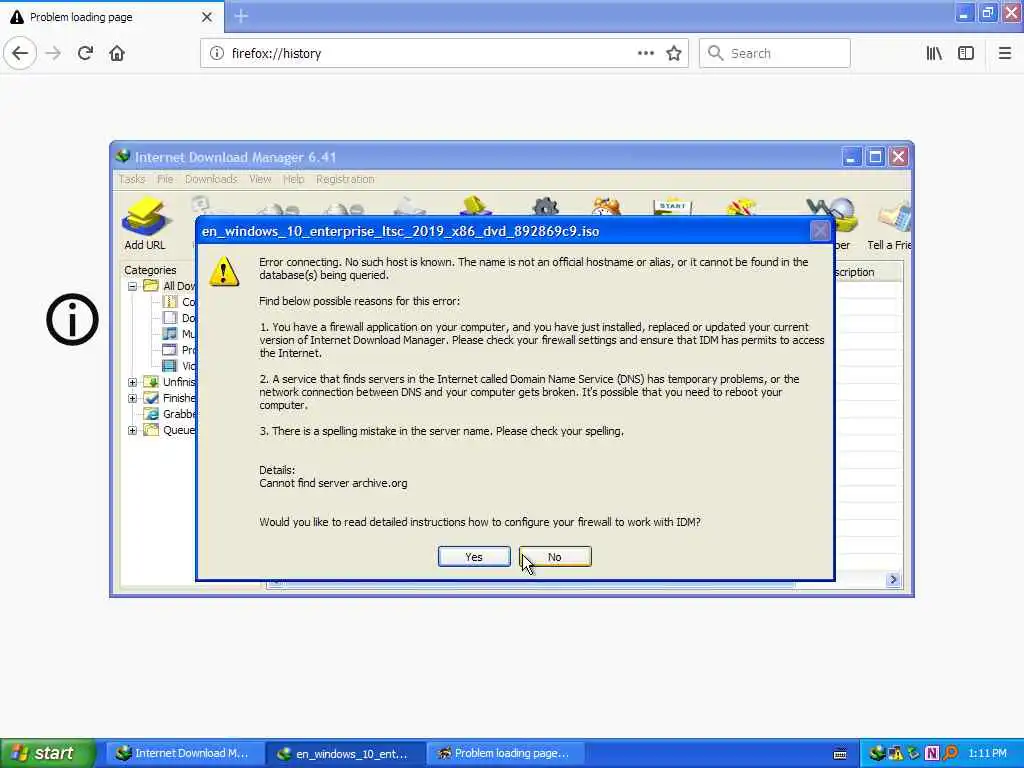The height and width of the screenshot is (768, 1024).
Task: Close the error dialog with its X button
Action: click(820, 231)
